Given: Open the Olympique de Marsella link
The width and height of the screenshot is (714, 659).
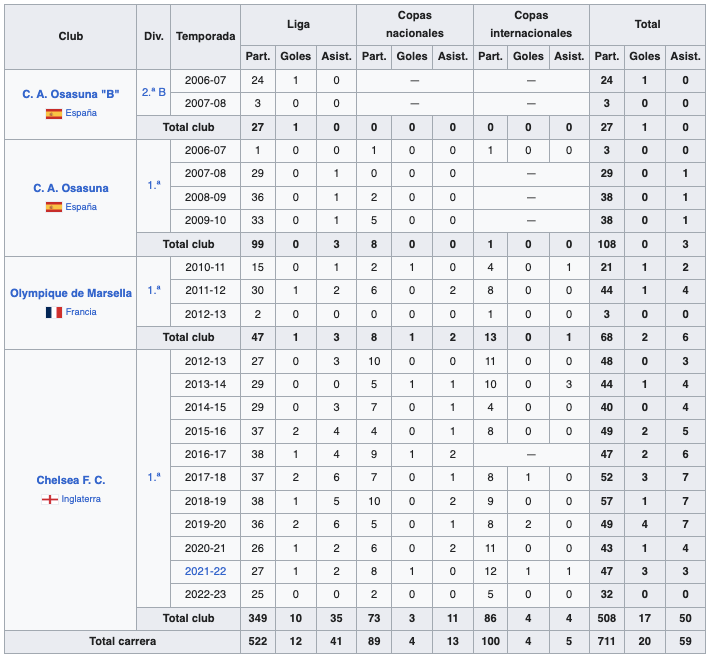Looking at the screenshot, I should [71, 293].
